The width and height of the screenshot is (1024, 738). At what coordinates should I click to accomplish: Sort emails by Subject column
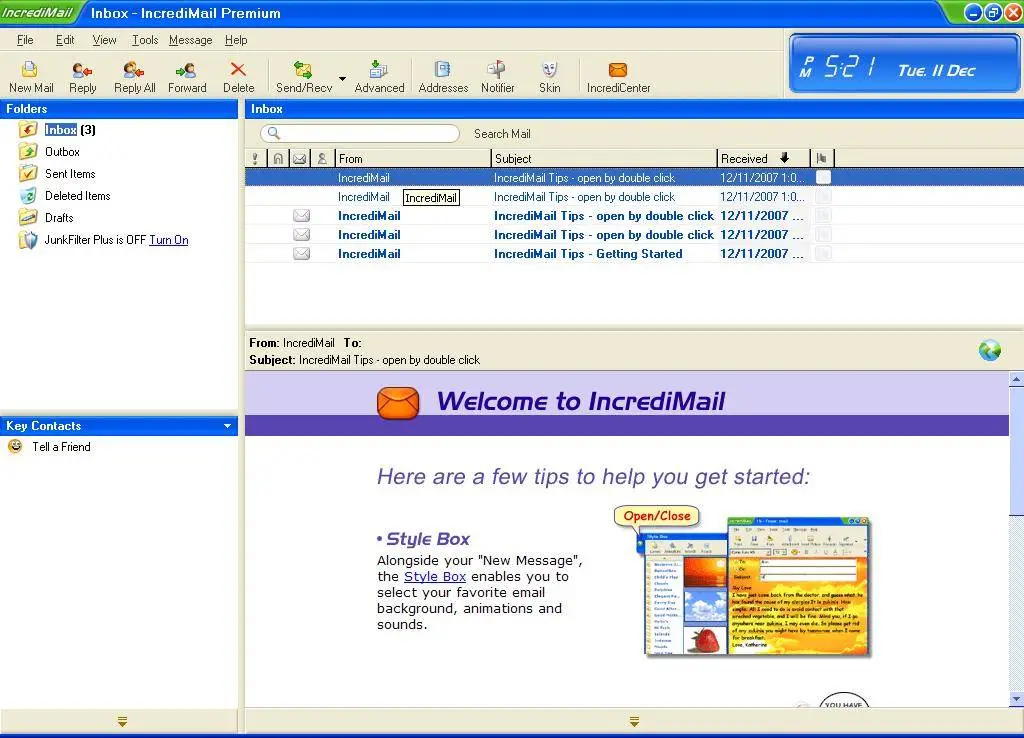coord(604,158)
